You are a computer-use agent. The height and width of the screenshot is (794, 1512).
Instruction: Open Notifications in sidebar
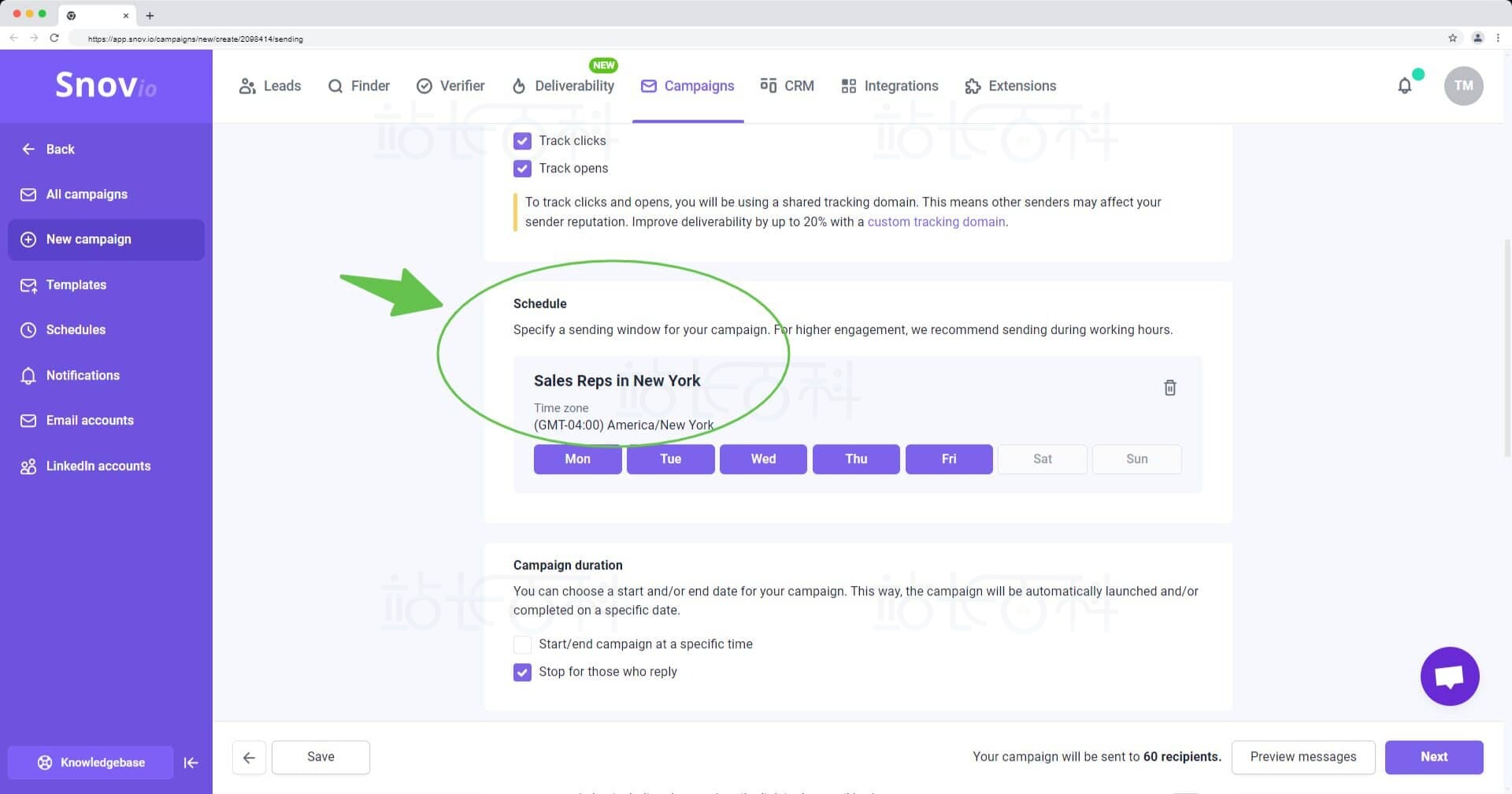pyautogui.click(x=106, y=376)
